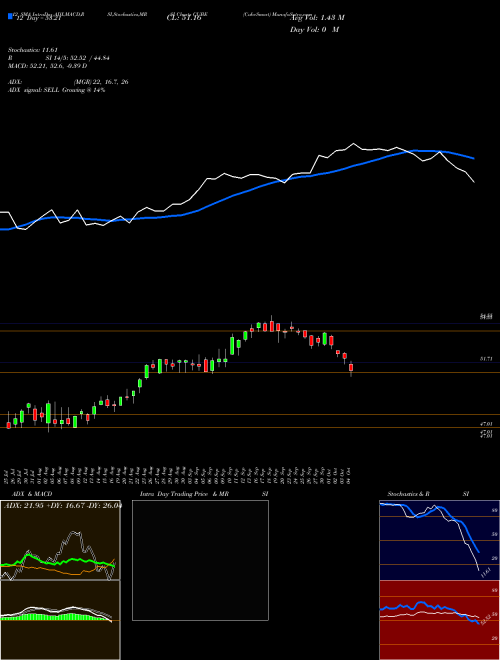
Task: Click the 'Day Vol: 0 M' label
Action: [x=314, y=30]
